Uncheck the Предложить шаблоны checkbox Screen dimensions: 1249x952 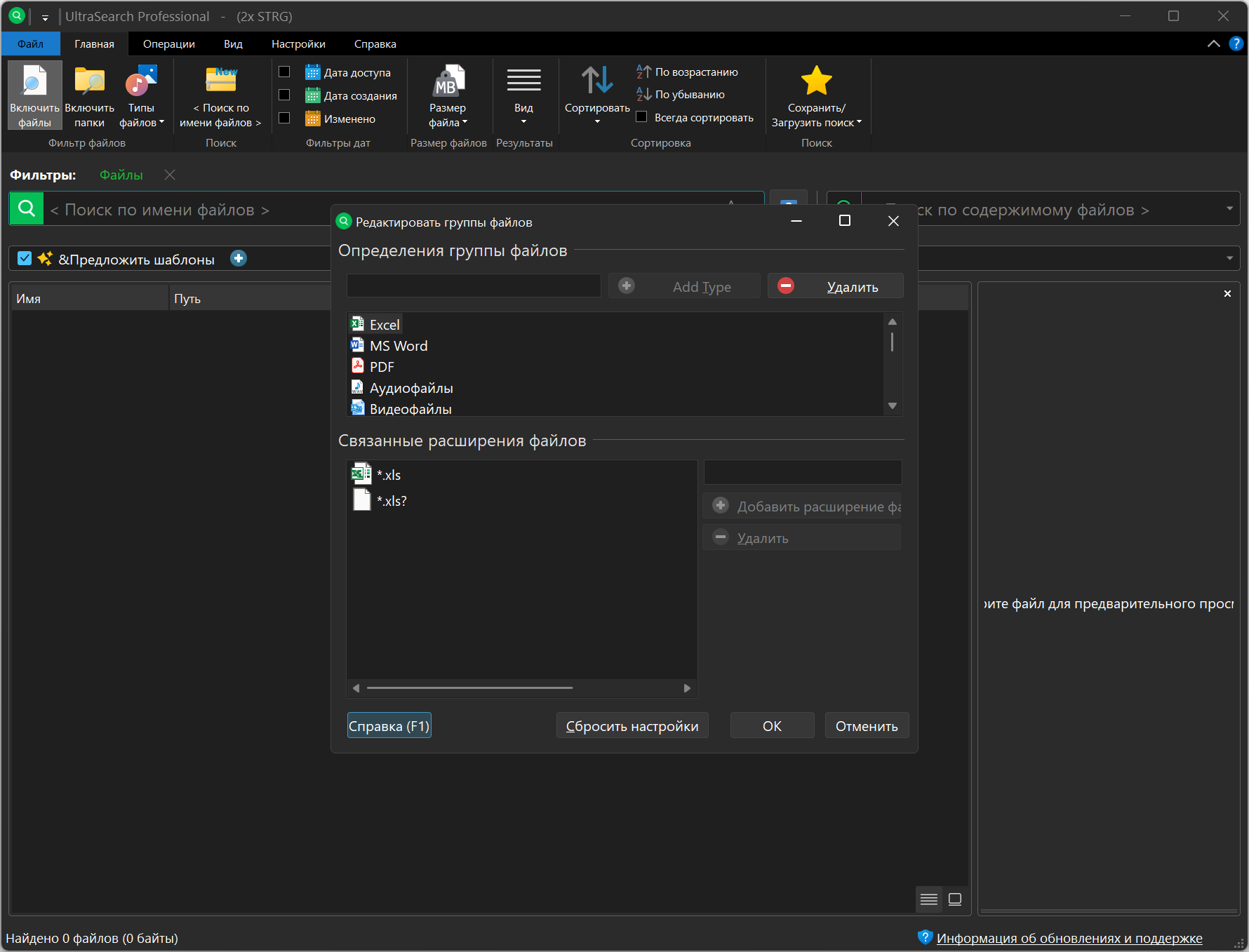[25, 258]
